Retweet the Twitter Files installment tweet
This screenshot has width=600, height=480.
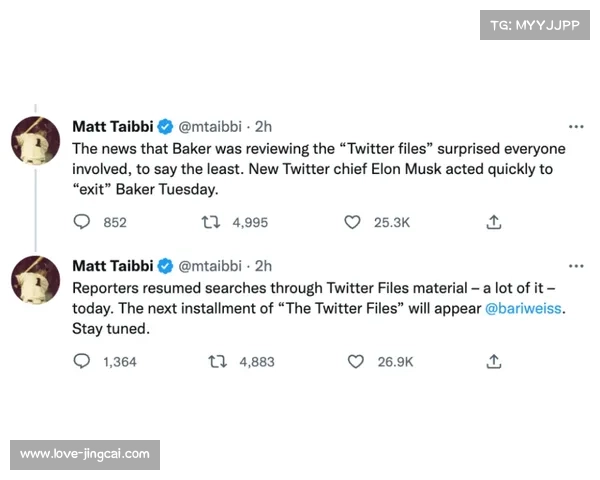pos(218,361)
